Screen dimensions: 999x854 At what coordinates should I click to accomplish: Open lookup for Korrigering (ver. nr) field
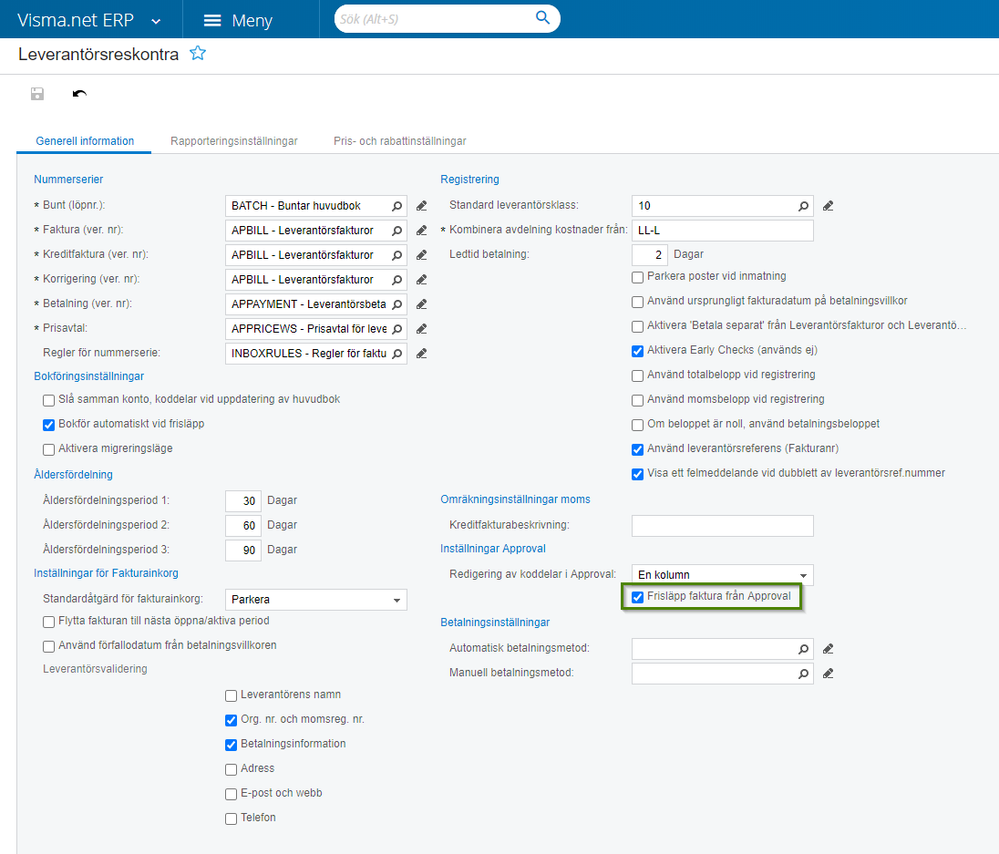click(x=397, y=280)
